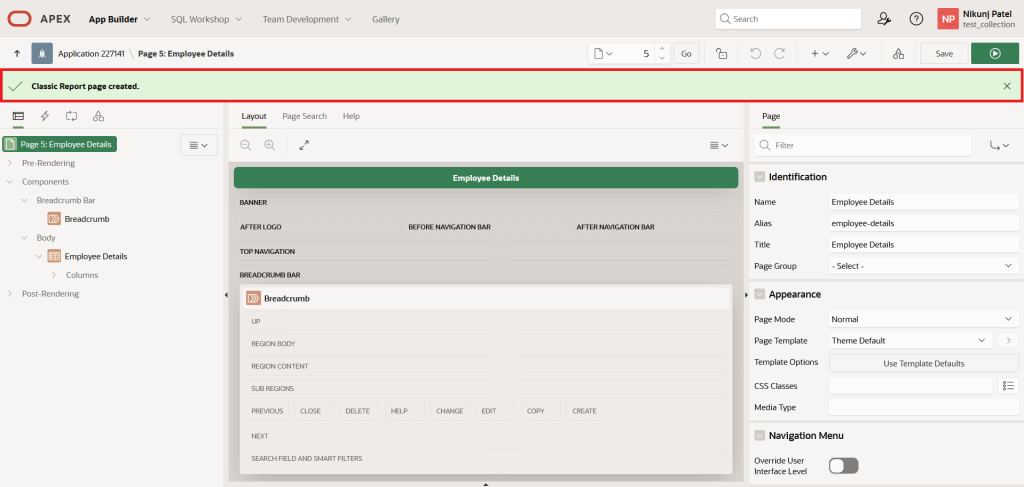Expand the layout with the maximize arrows icon
1024x487 pixels.
pyautogui.click(x=304, y=146)
